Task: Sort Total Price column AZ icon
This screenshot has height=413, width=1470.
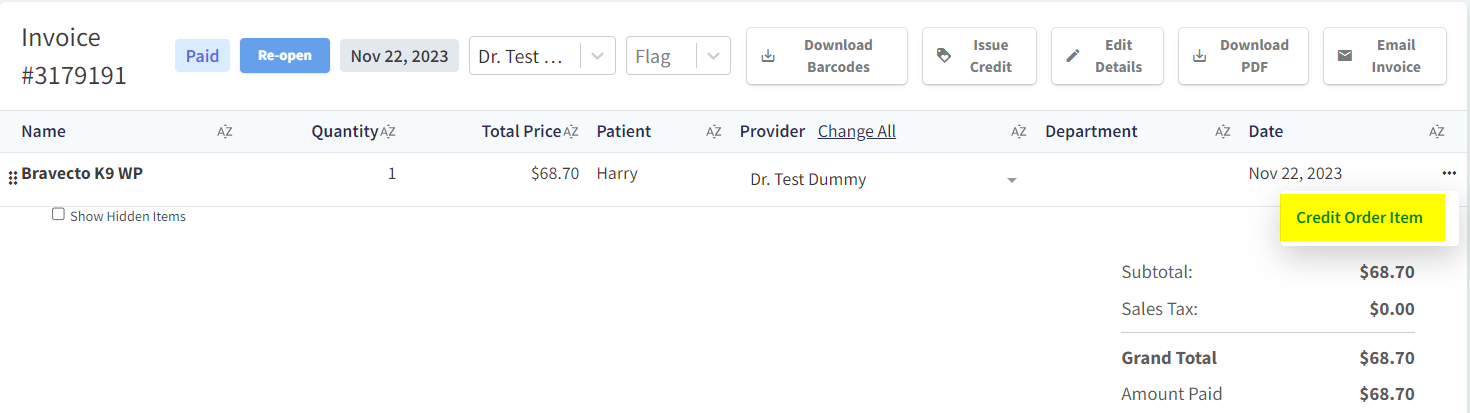Action: (x=571, y=132)
